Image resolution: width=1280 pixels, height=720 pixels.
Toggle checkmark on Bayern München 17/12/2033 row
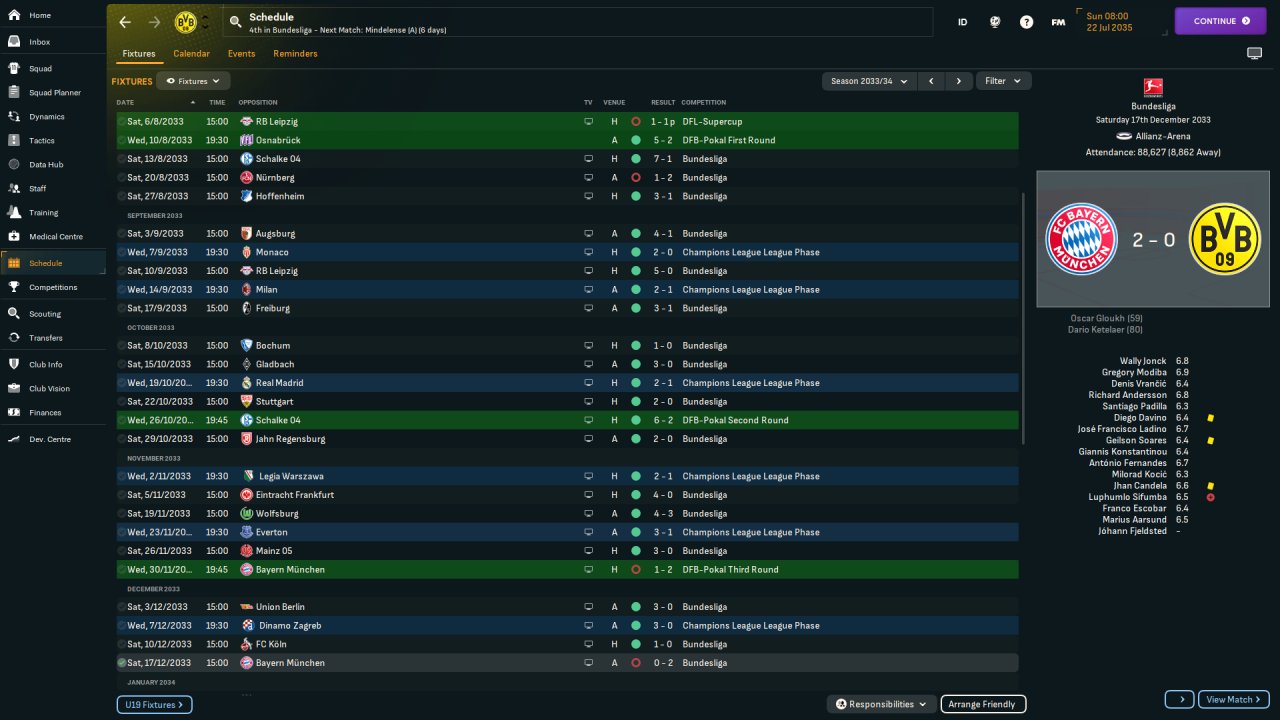122,663
